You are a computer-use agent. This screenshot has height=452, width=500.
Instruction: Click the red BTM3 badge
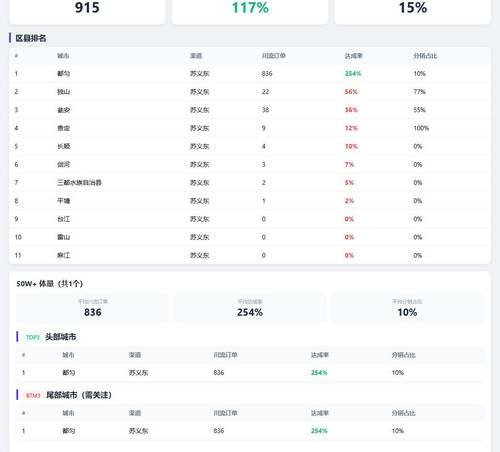[33, 395]
